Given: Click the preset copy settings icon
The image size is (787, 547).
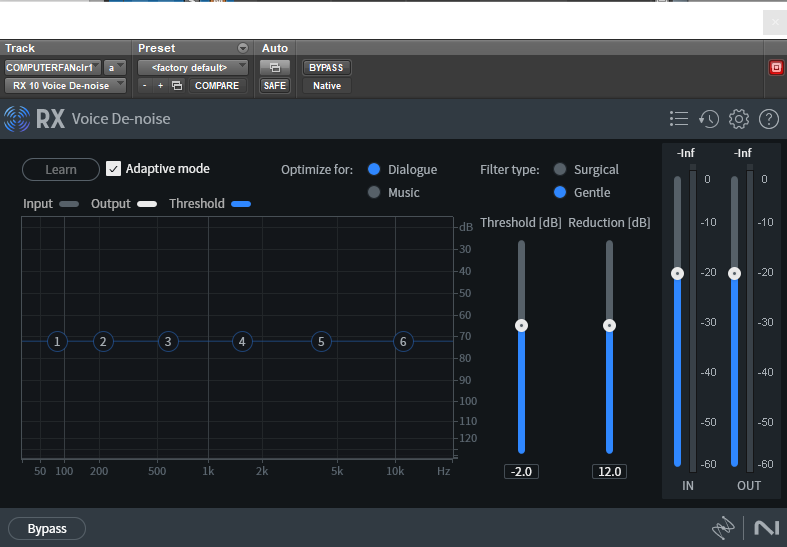Looking at the screenshot, I should click(x=177, y=86).
